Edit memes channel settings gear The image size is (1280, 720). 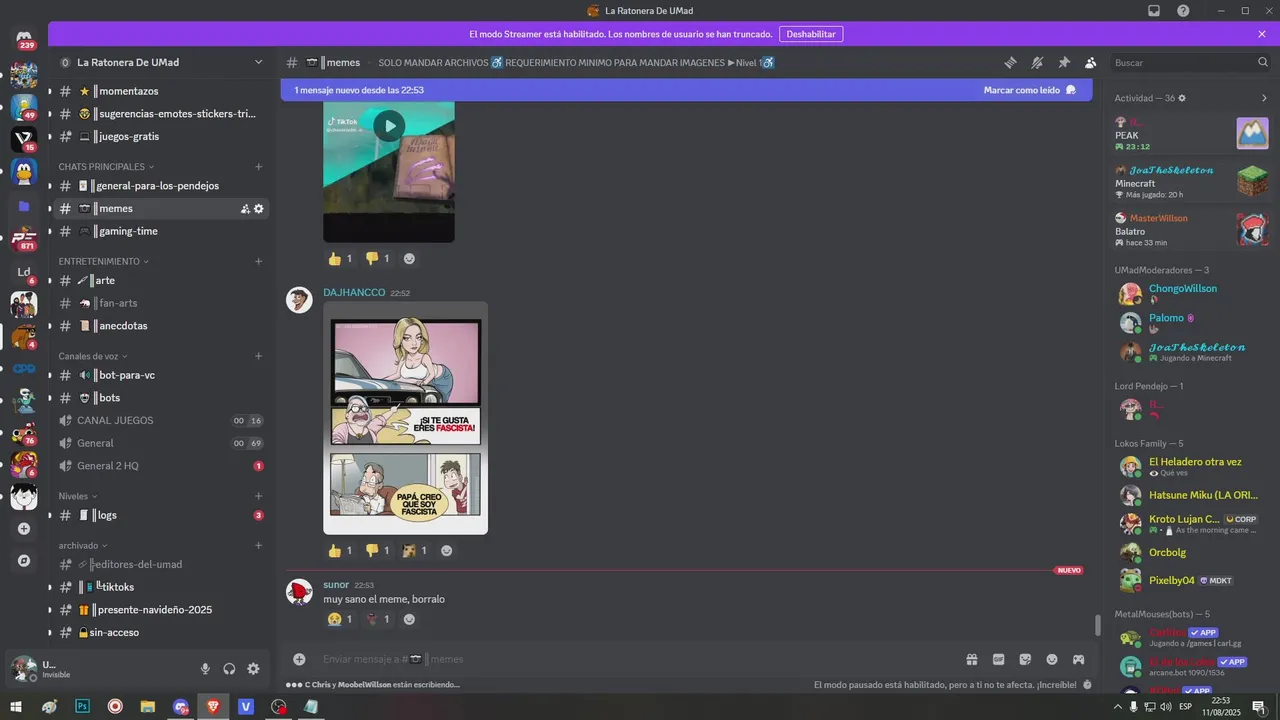[x=259, y=209]
